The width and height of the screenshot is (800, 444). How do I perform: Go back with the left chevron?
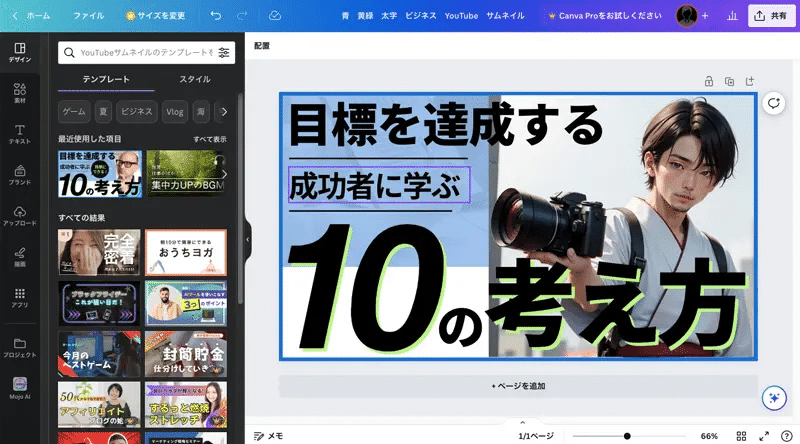click(x=15, y=16)
